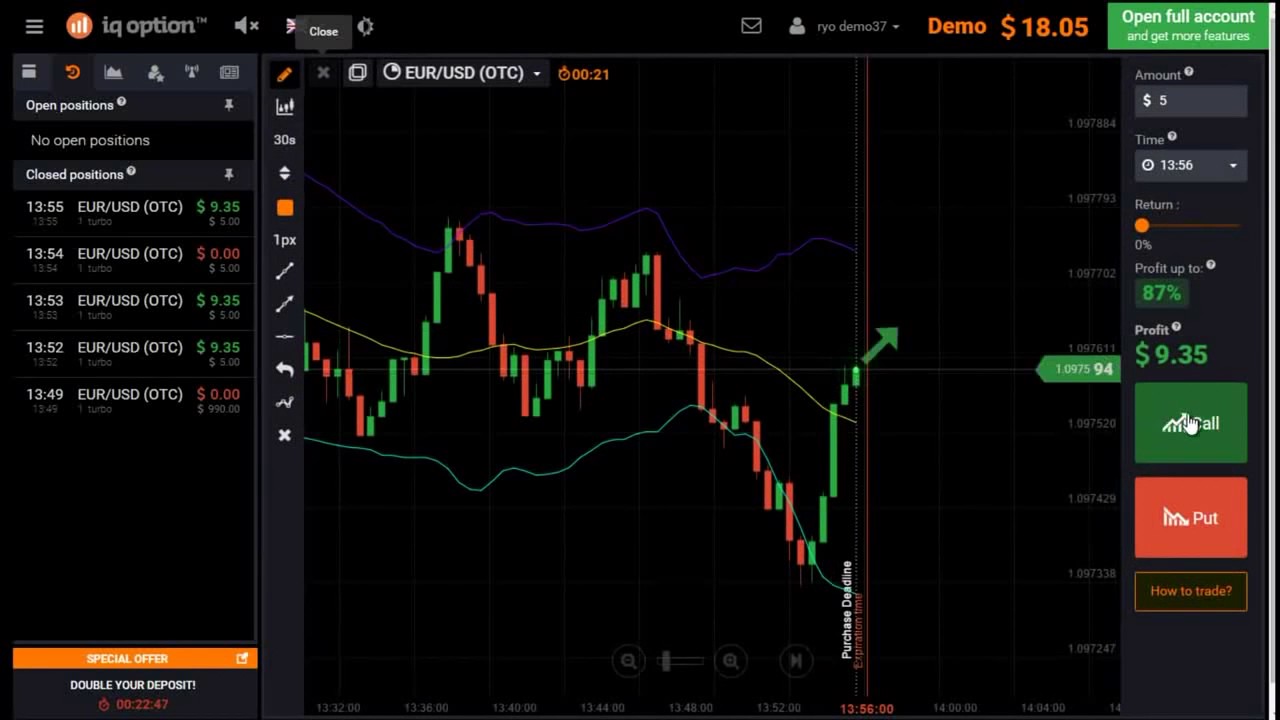
Task: Remove drawings with toolbar X icon
Action: click(285, 435)
